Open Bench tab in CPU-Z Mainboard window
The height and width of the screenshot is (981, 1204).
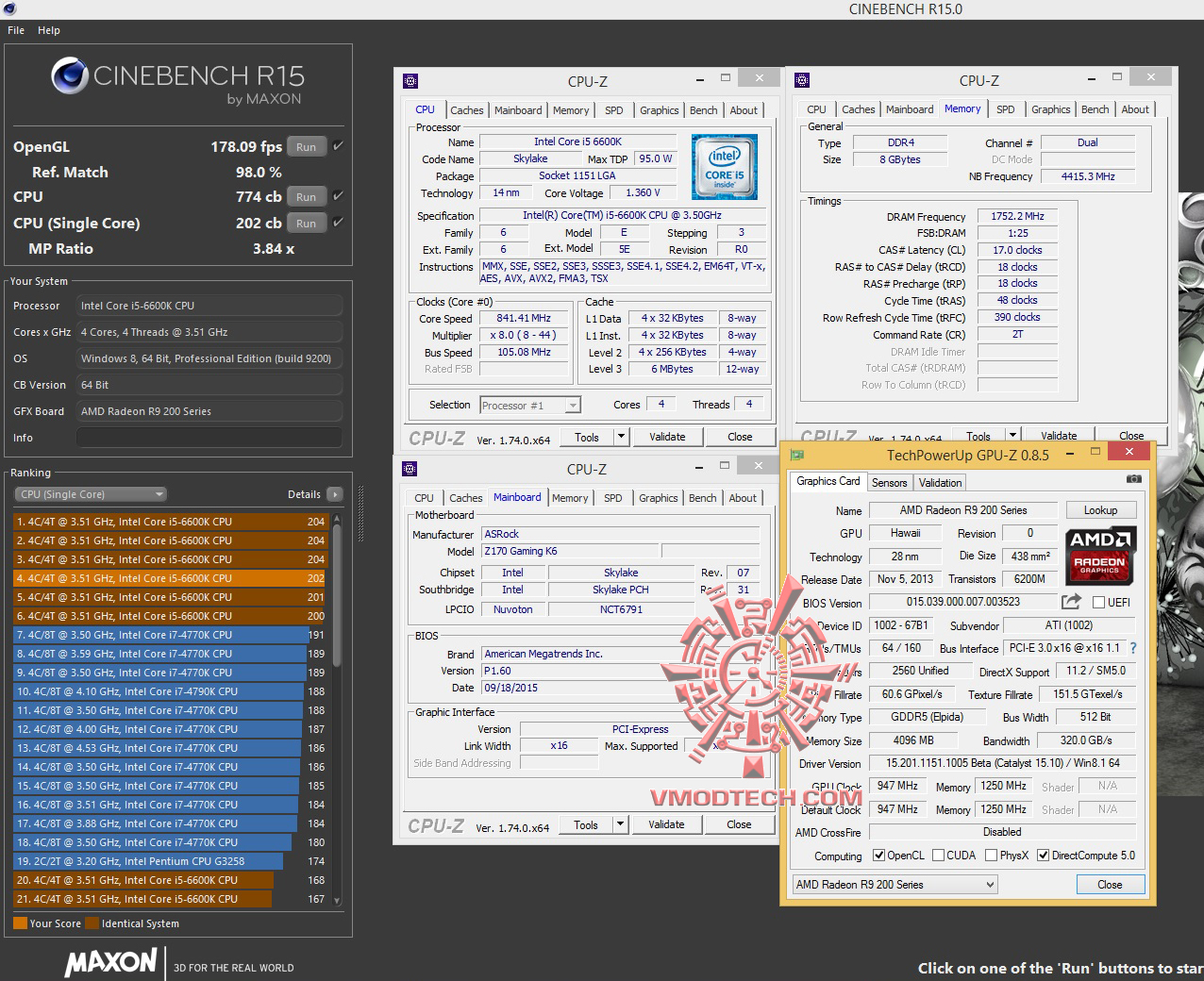pyautogui.click(x=703, y=498)
